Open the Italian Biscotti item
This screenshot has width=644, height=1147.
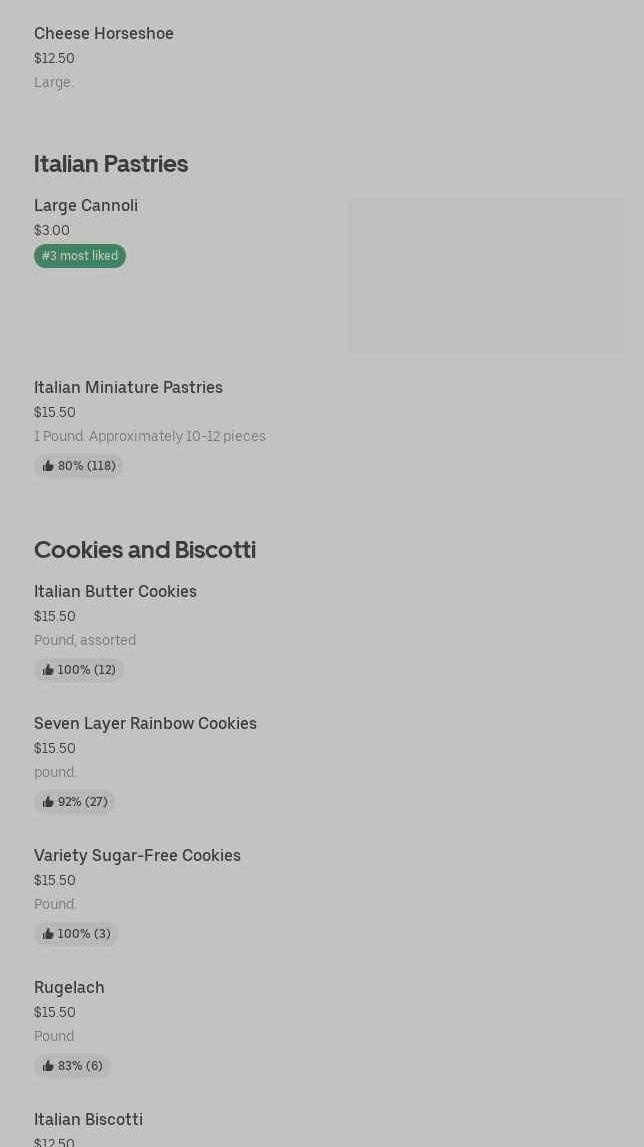click(x=88, y=1119)
